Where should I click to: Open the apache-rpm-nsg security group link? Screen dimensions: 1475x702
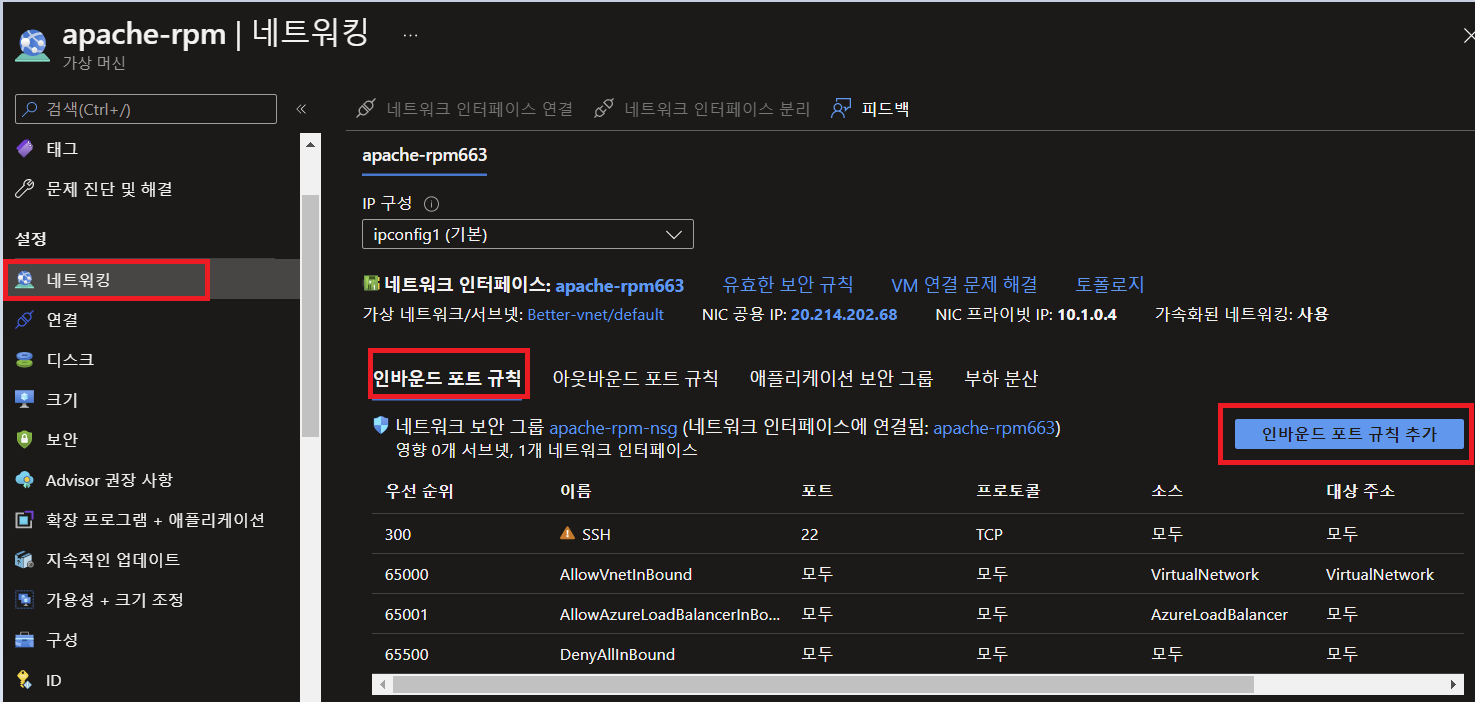pos(613,428)
